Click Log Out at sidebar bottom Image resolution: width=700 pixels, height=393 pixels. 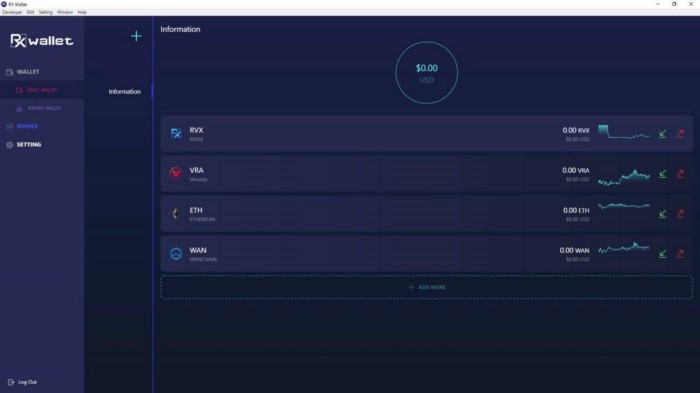(28, 382)
